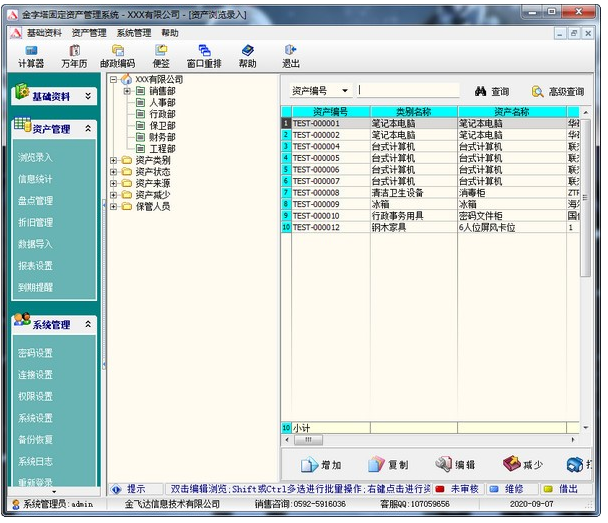Click the 复制 copy button
608x523 pixels.
pyautogui.click(x=388, y=465)
